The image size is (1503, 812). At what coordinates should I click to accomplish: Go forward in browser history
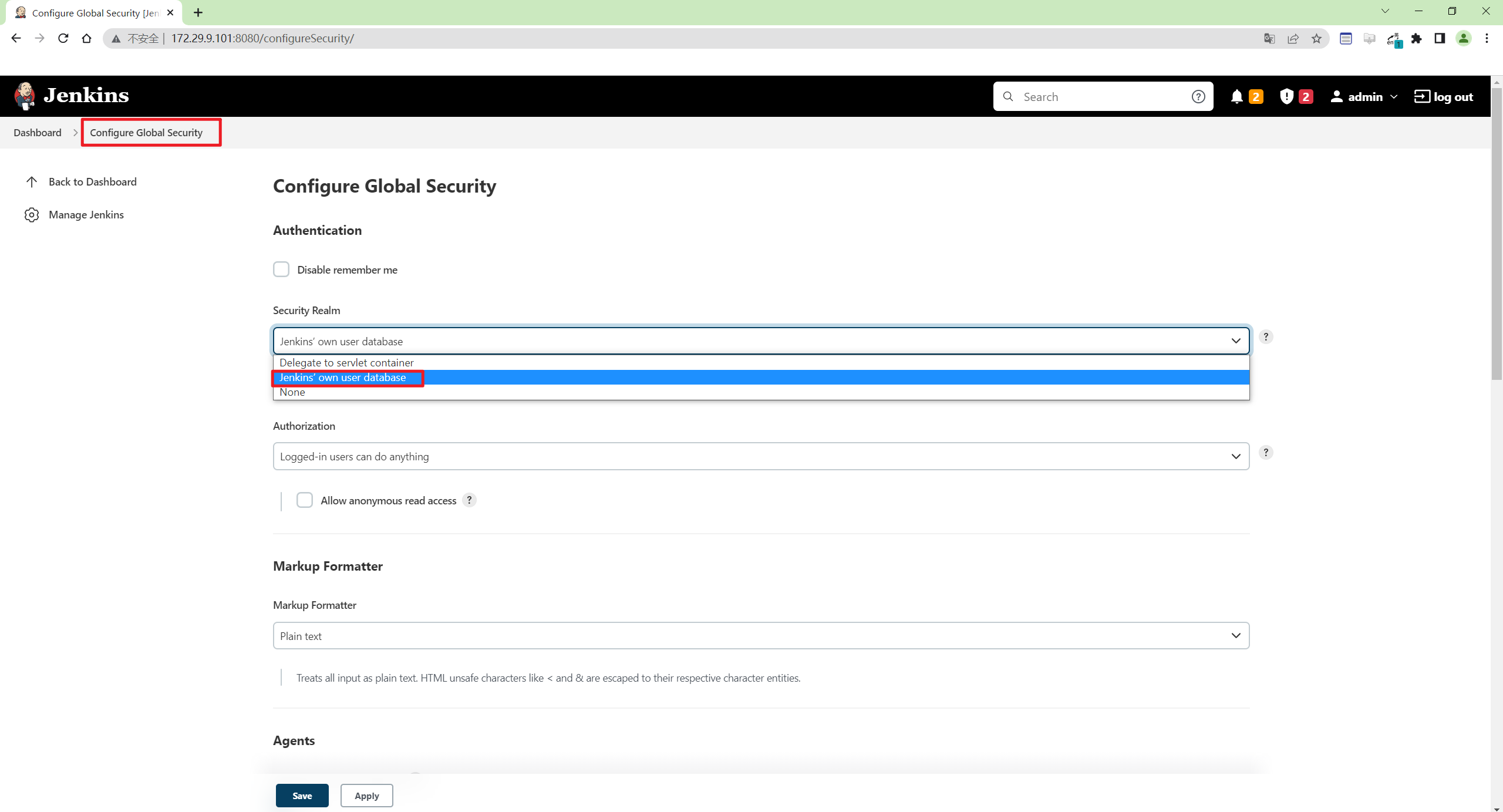point(39,38)
